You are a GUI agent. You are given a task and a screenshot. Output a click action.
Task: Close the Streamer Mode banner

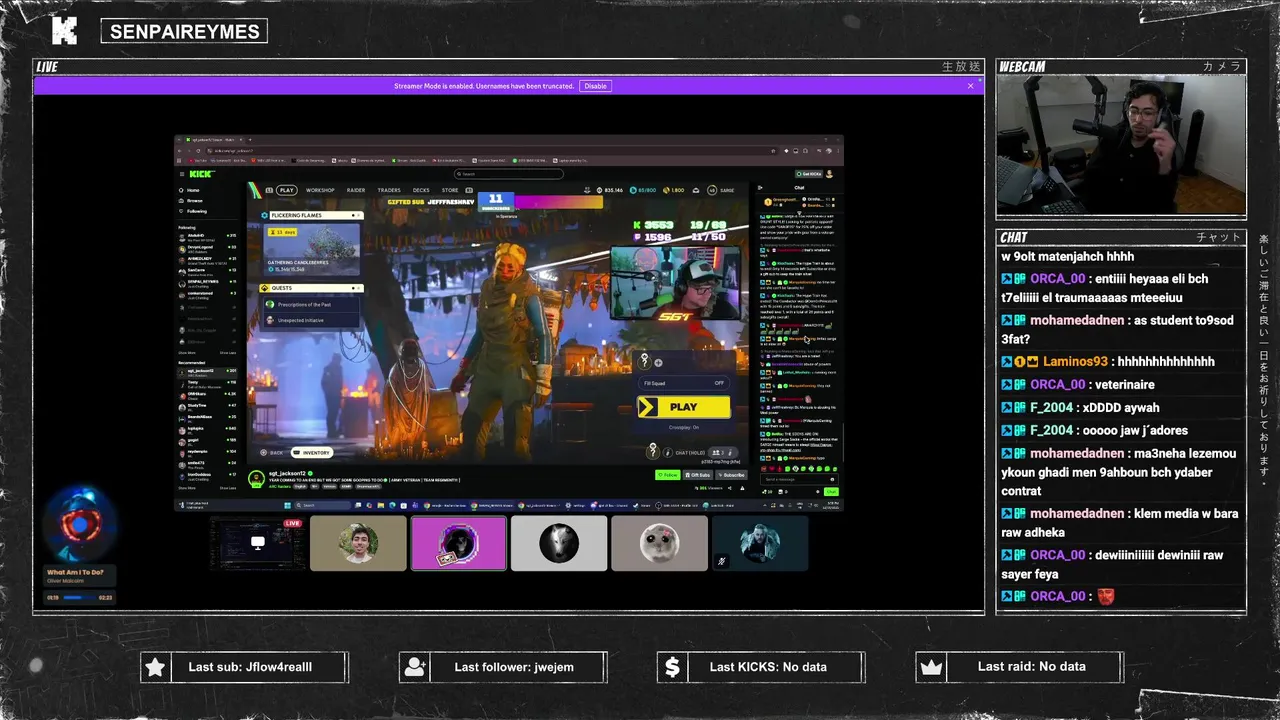[970, 86]
